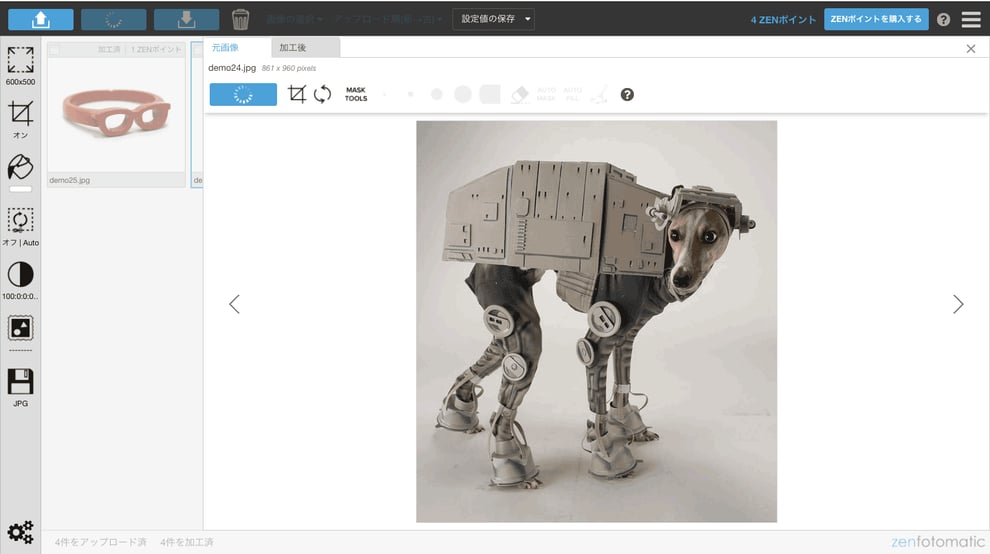
Task: Click the dog AT-AT preview image
Action: coord(596,322)
